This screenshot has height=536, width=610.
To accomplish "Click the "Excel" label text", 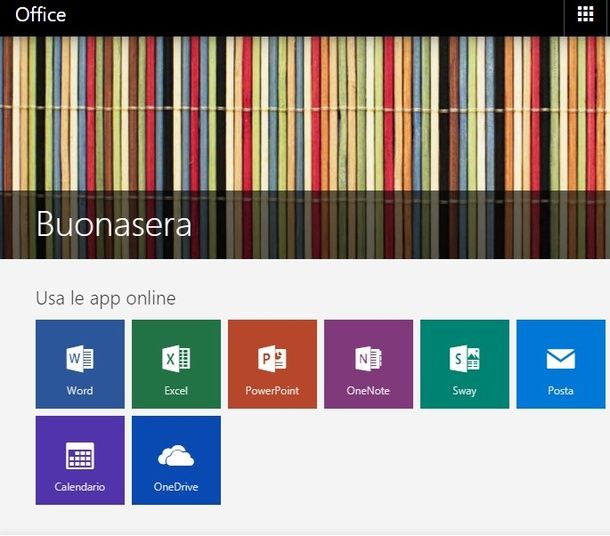I will tap(176, 391).
